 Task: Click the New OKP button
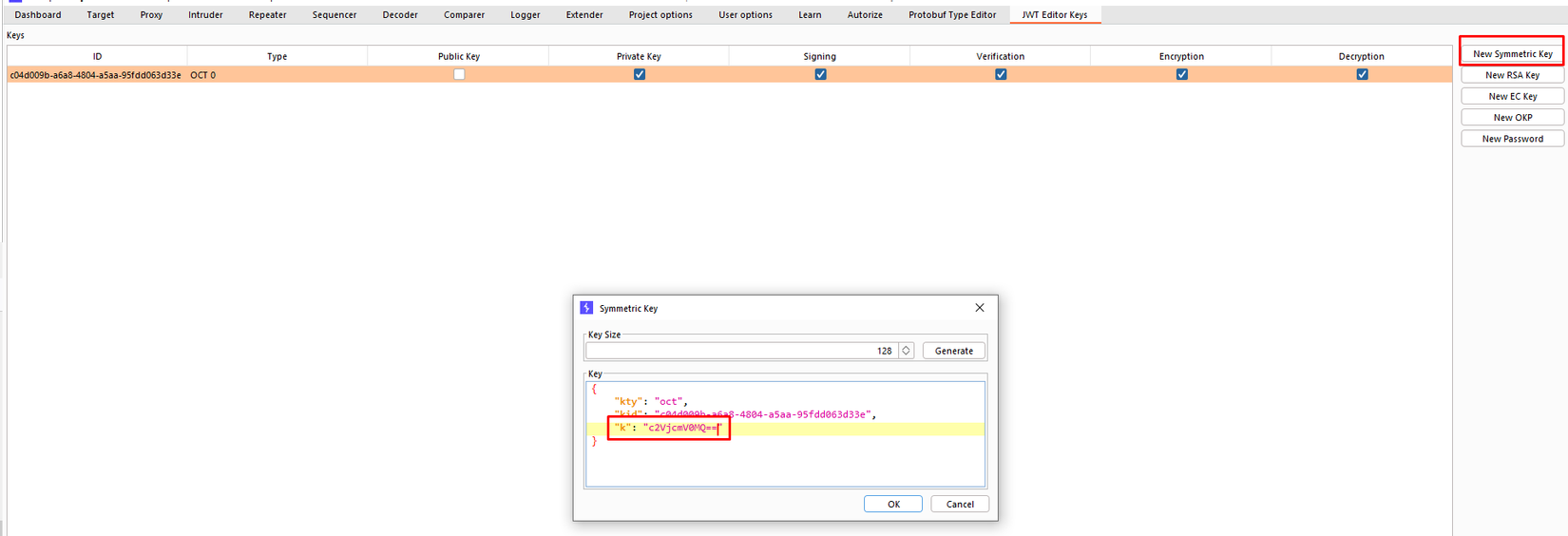(1512, 117)
